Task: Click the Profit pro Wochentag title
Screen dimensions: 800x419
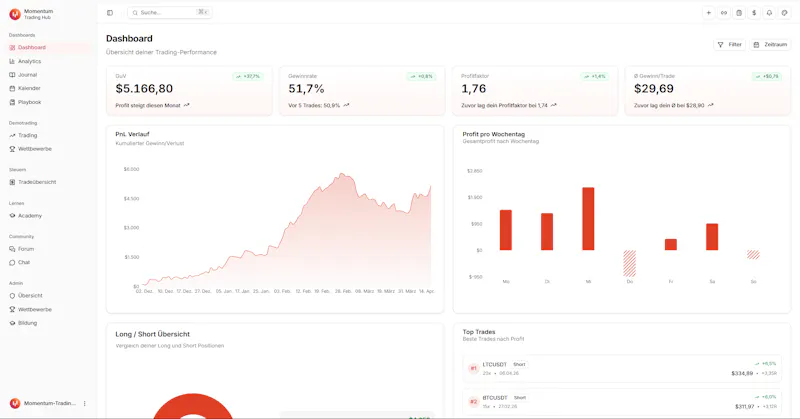Action: tap(493, 134)
